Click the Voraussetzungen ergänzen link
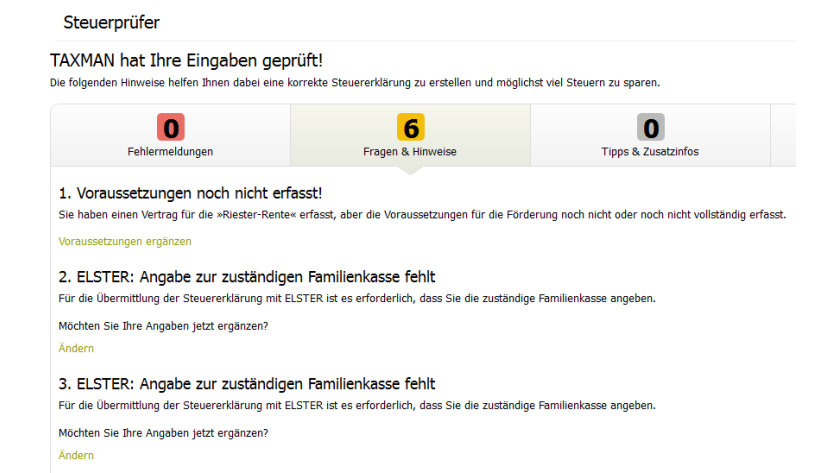The image size is (840, 473). 124,241
